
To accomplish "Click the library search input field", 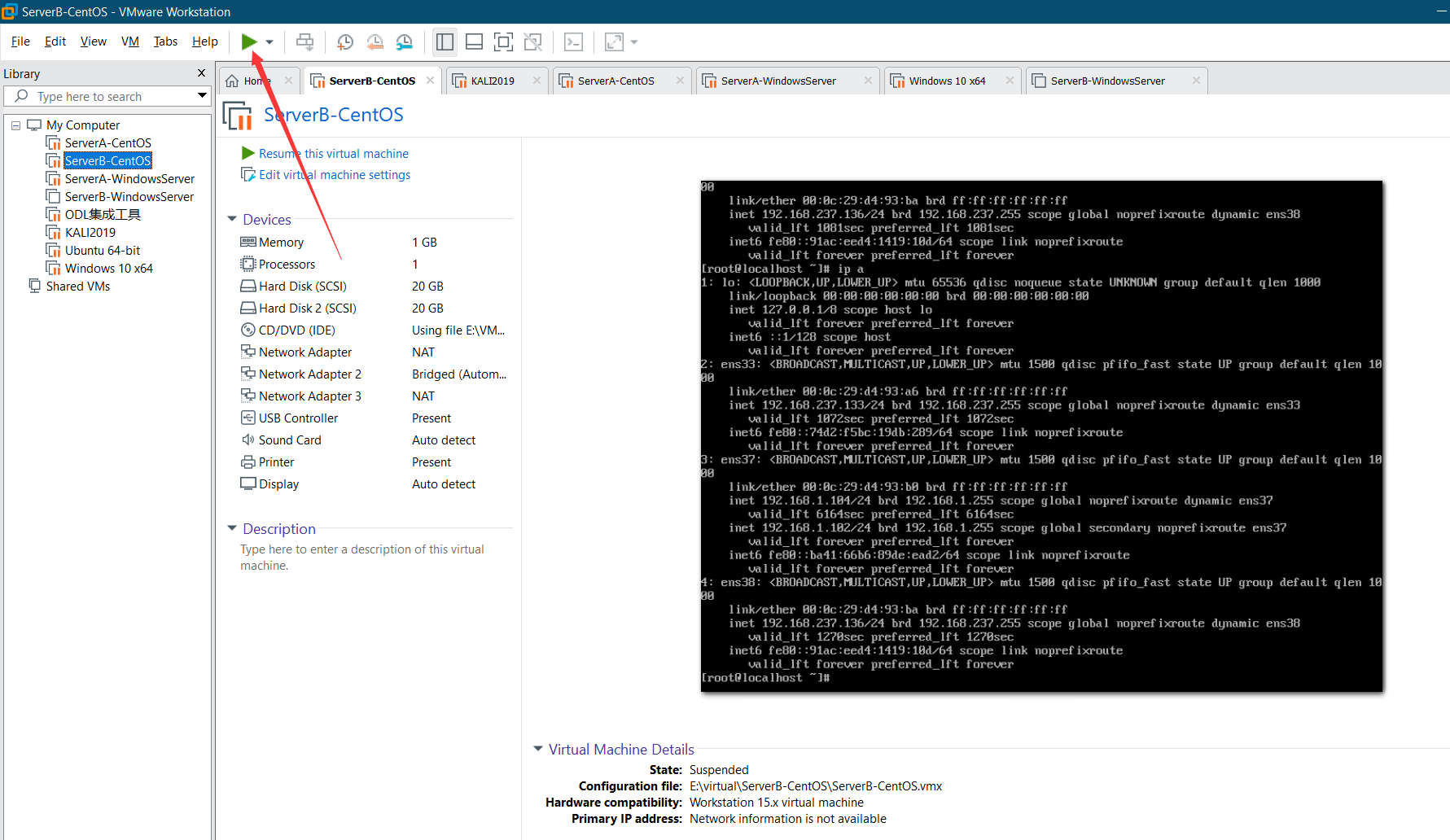I will click(106, 96).
